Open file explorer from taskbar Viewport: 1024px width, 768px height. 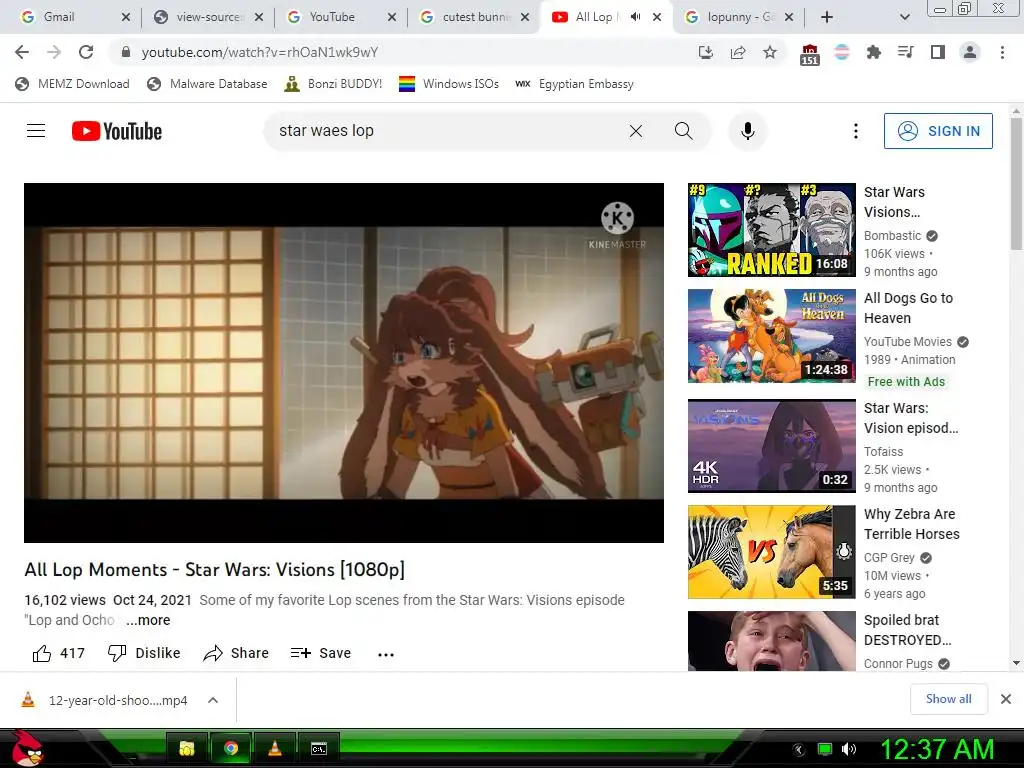click(187, 748)
